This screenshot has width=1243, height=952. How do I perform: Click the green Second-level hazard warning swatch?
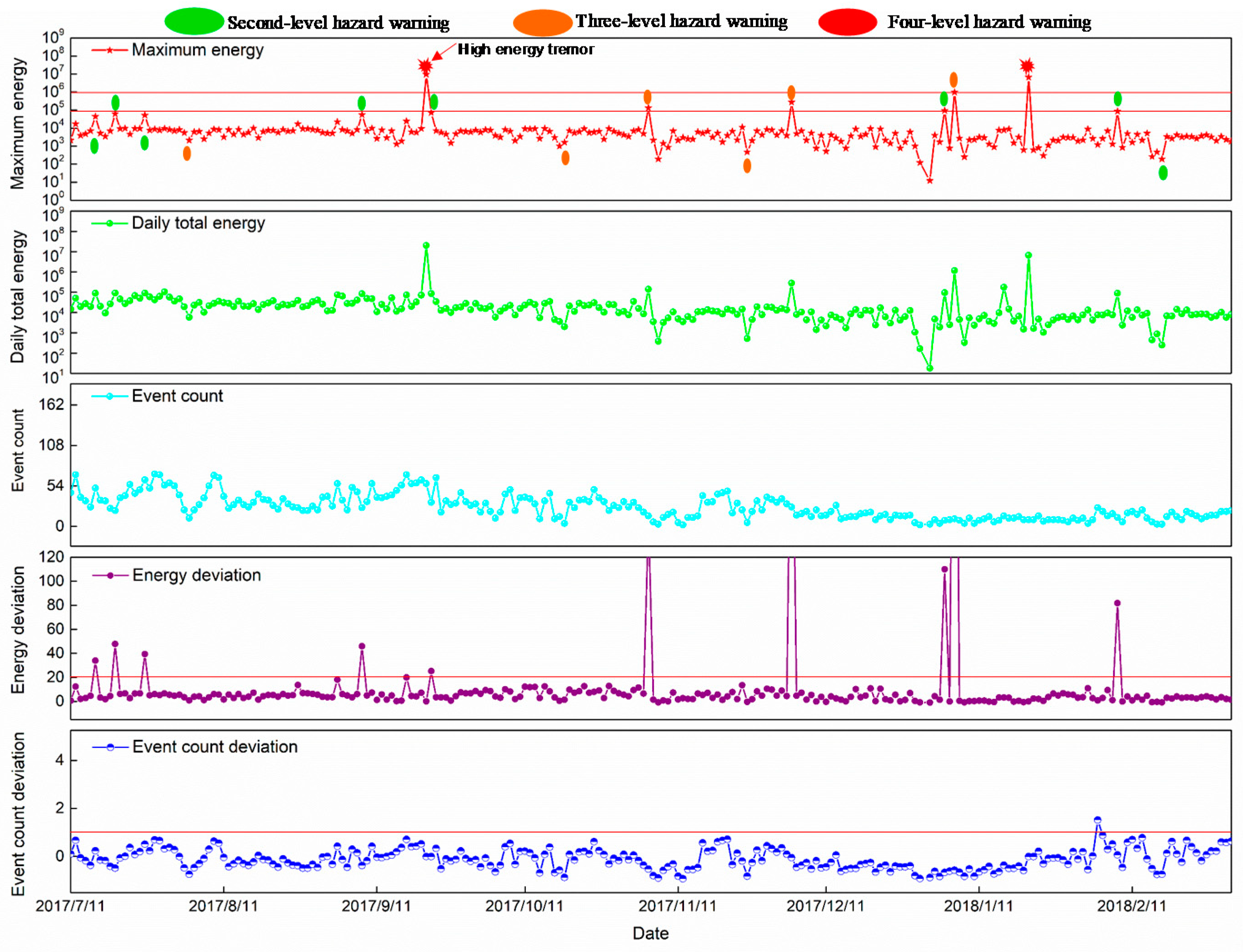194,21
